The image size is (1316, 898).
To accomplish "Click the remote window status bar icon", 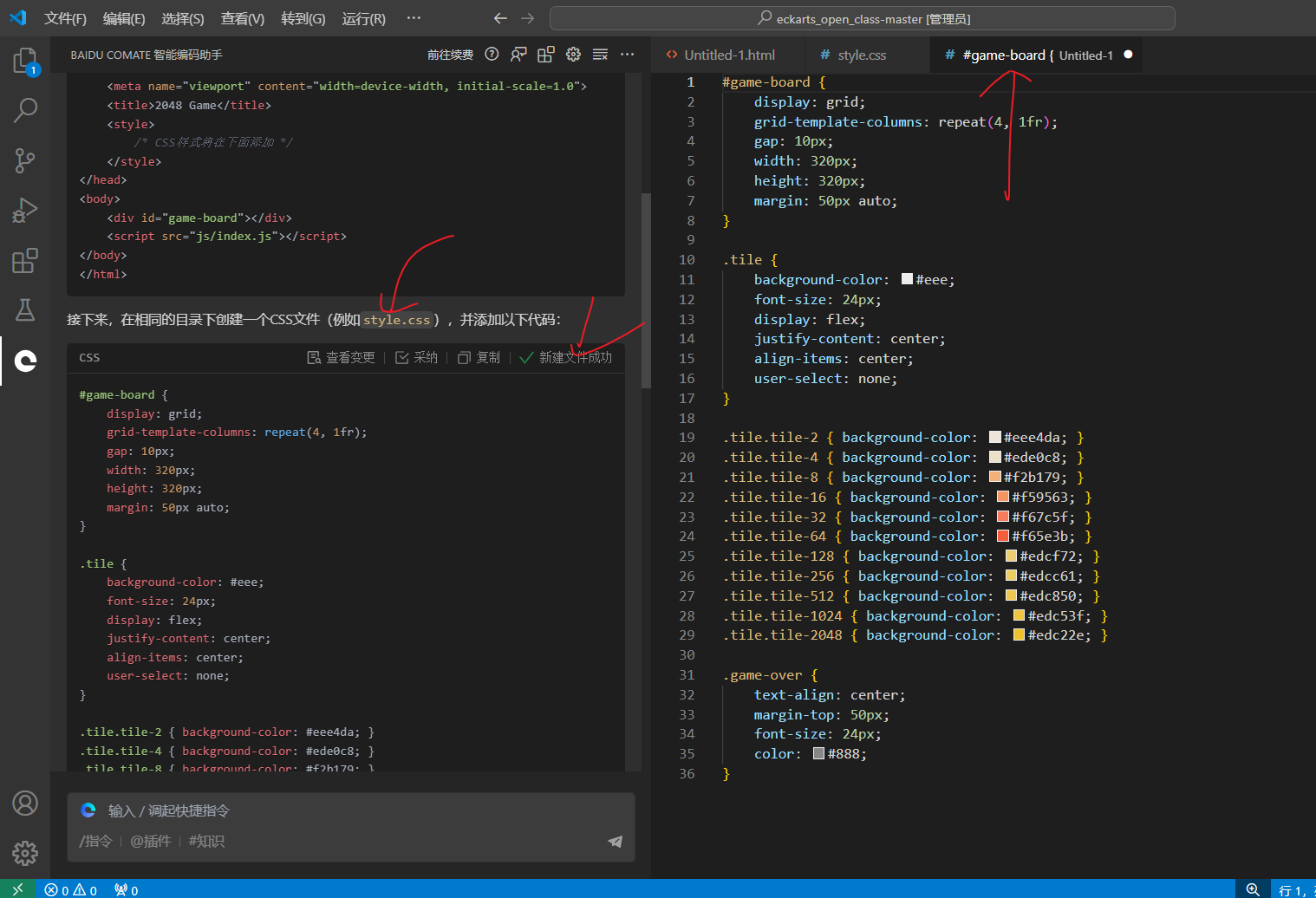I will (18, 889).
